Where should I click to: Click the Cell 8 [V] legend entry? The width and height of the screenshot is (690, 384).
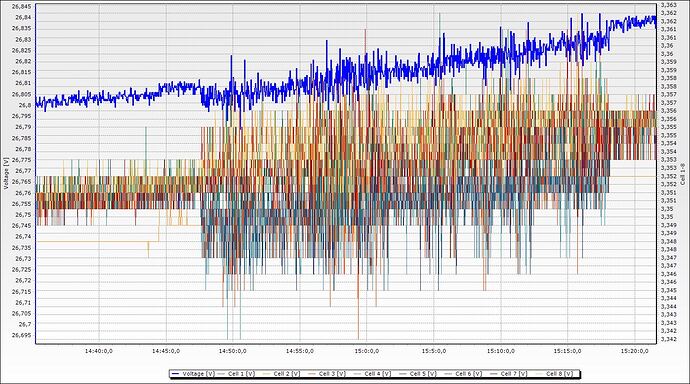point(554,373)
